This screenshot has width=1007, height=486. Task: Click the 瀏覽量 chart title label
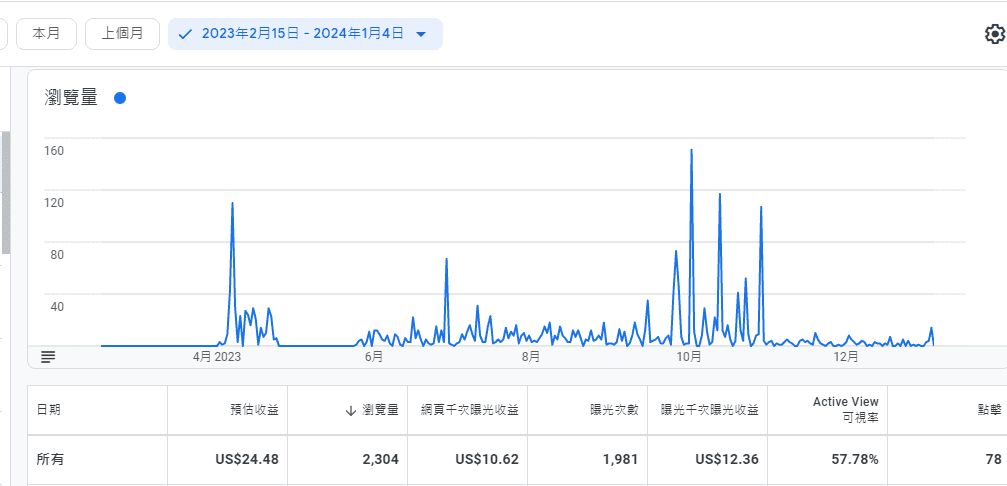(x=71, y=98)
